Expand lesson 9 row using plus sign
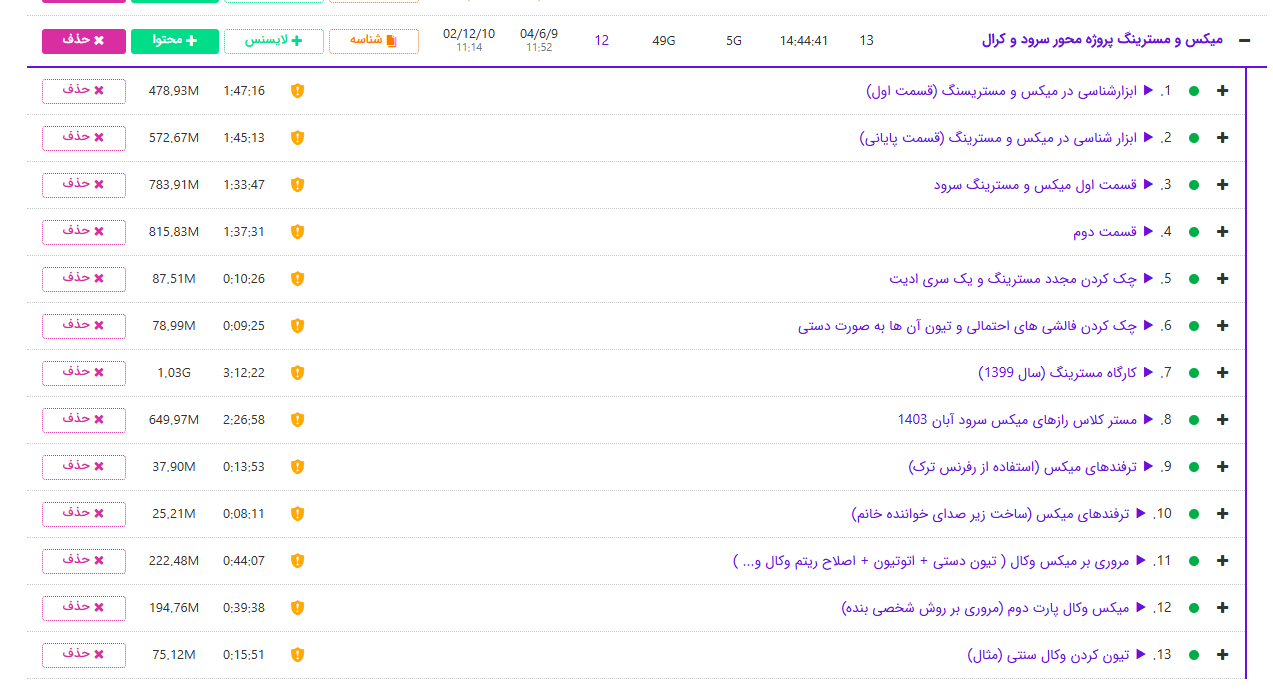Viewport: 1273px width, 700px height. 1222,467
